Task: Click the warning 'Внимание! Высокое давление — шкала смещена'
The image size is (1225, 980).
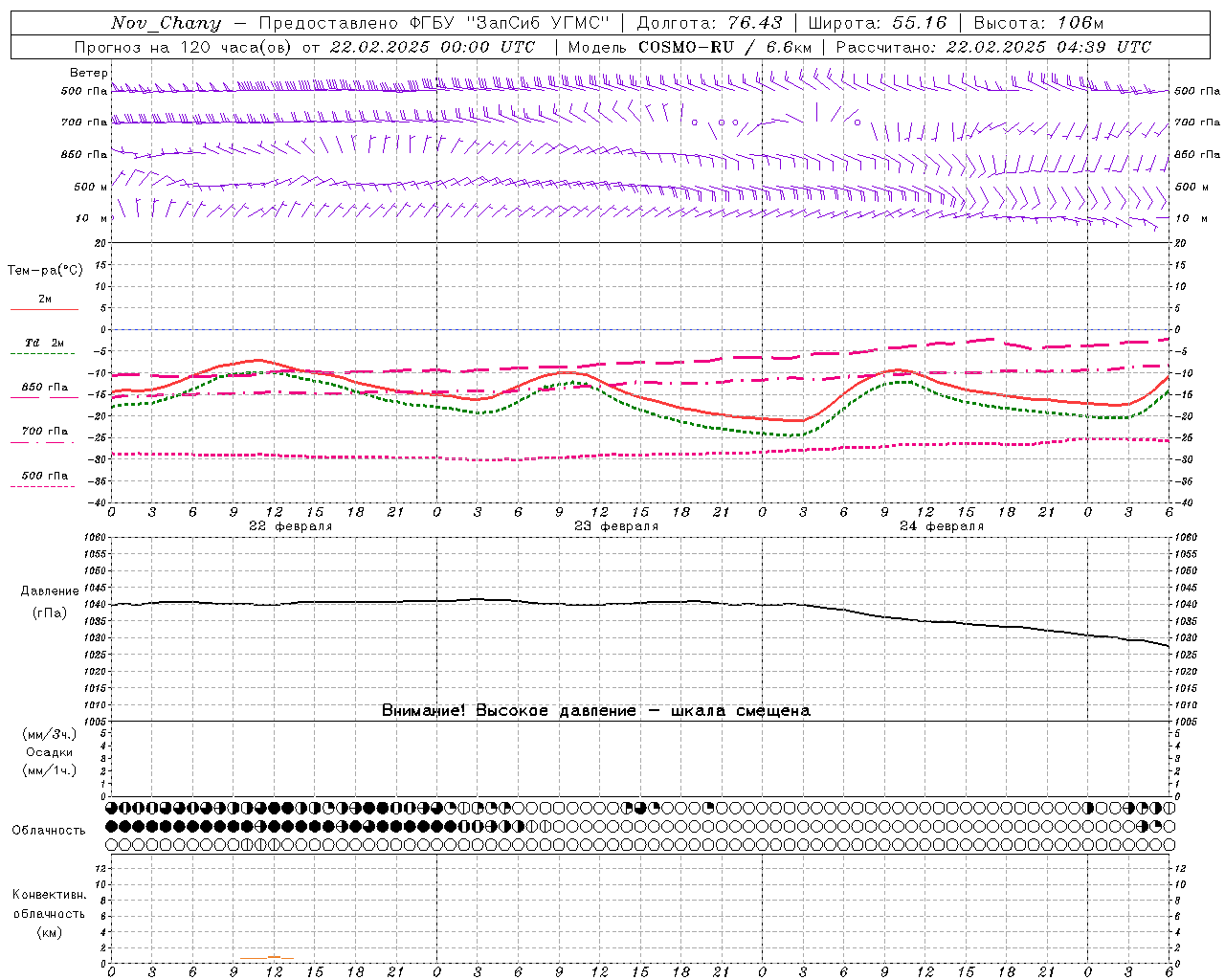Action: tap(595, 711)
